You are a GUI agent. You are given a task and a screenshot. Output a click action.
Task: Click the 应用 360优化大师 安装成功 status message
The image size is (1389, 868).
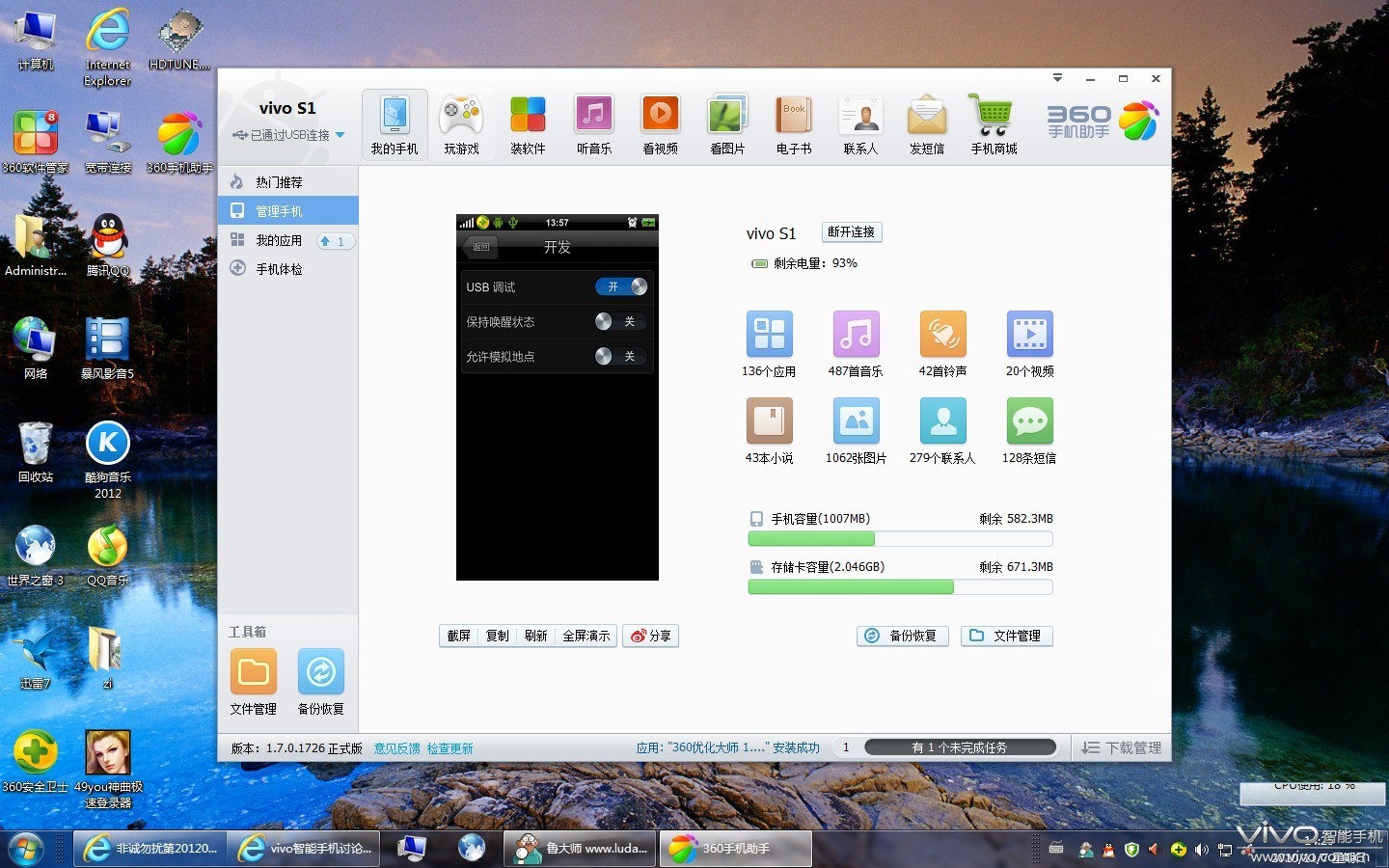727,747
